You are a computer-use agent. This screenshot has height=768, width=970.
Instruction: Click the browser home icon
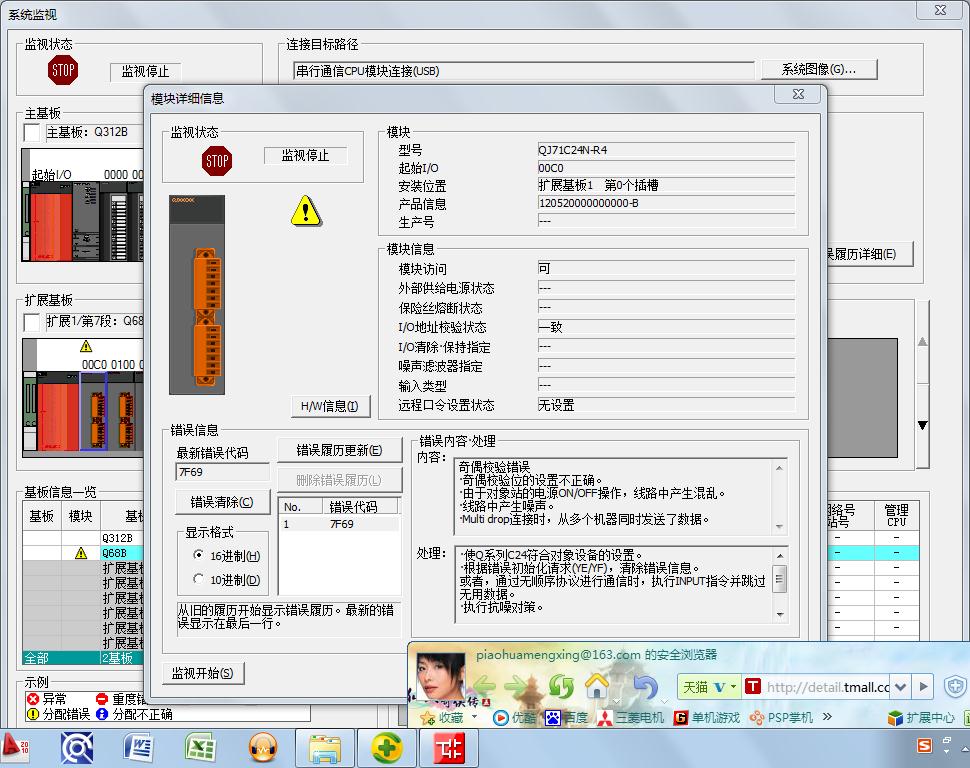pos(597,687)
